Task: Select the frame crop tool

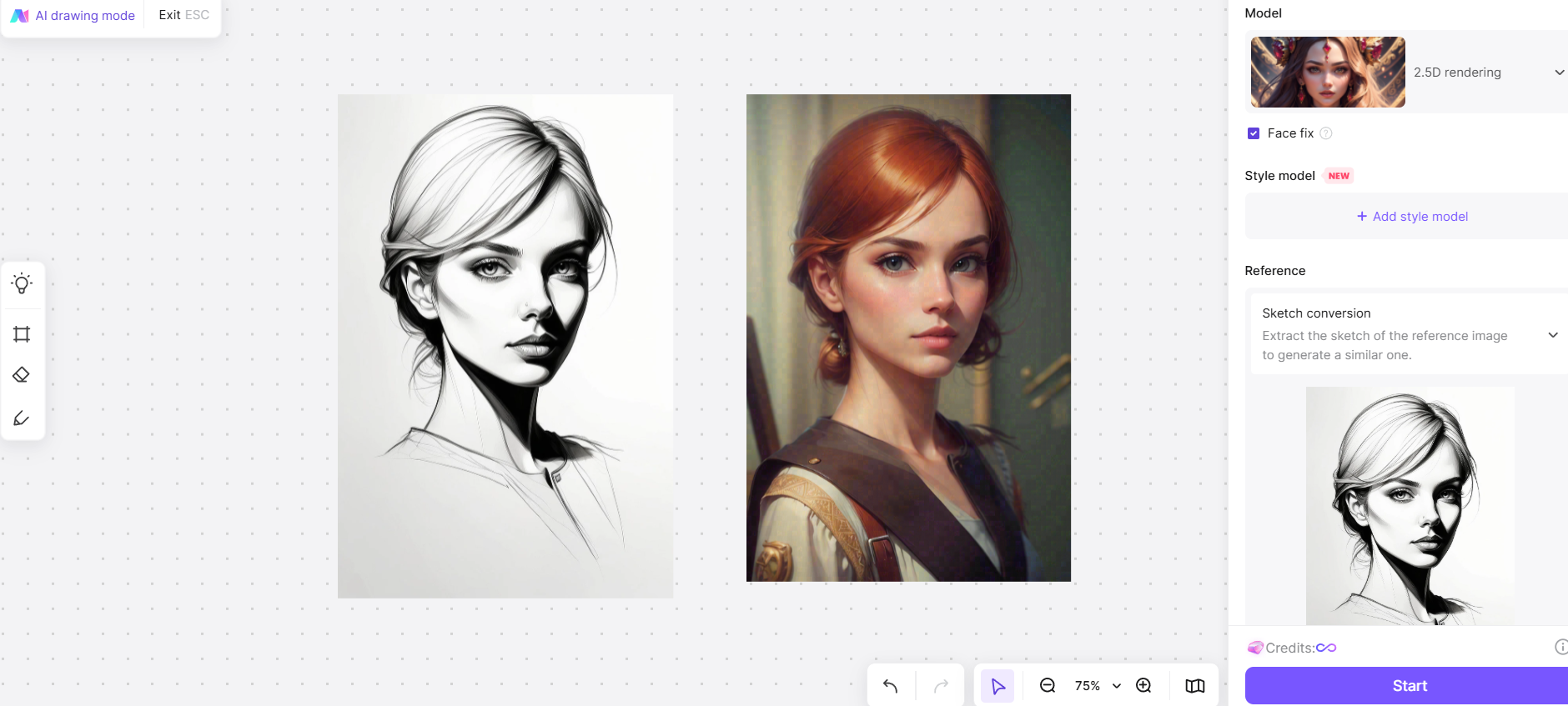Action: point(22,334)
